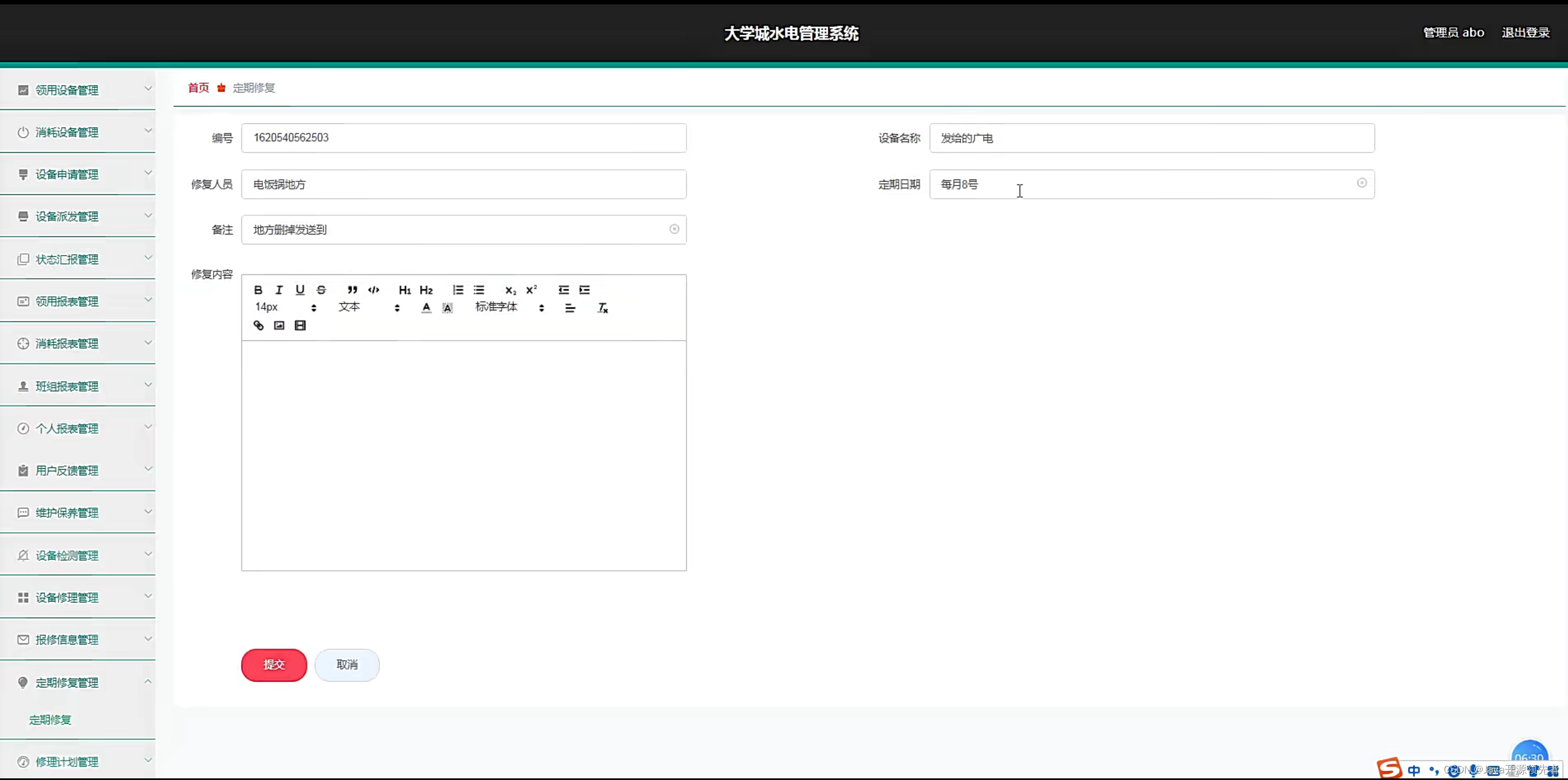Pick a text font color

[x=426, y=308]
